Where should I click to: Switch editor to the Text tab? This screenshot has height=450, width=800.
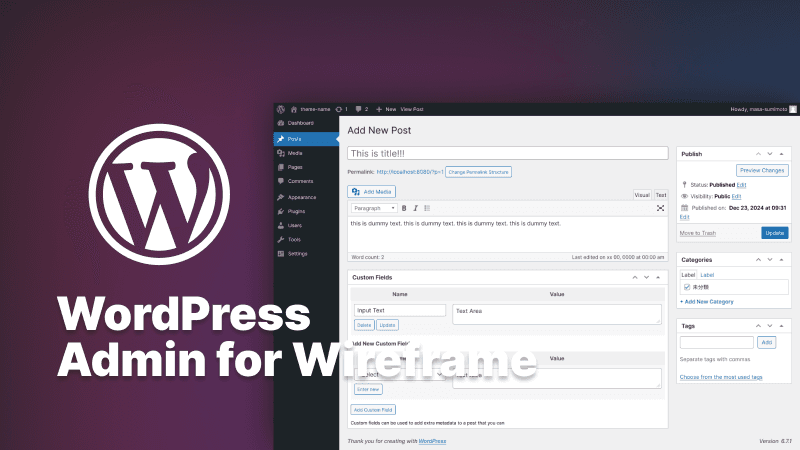point(661,195)
